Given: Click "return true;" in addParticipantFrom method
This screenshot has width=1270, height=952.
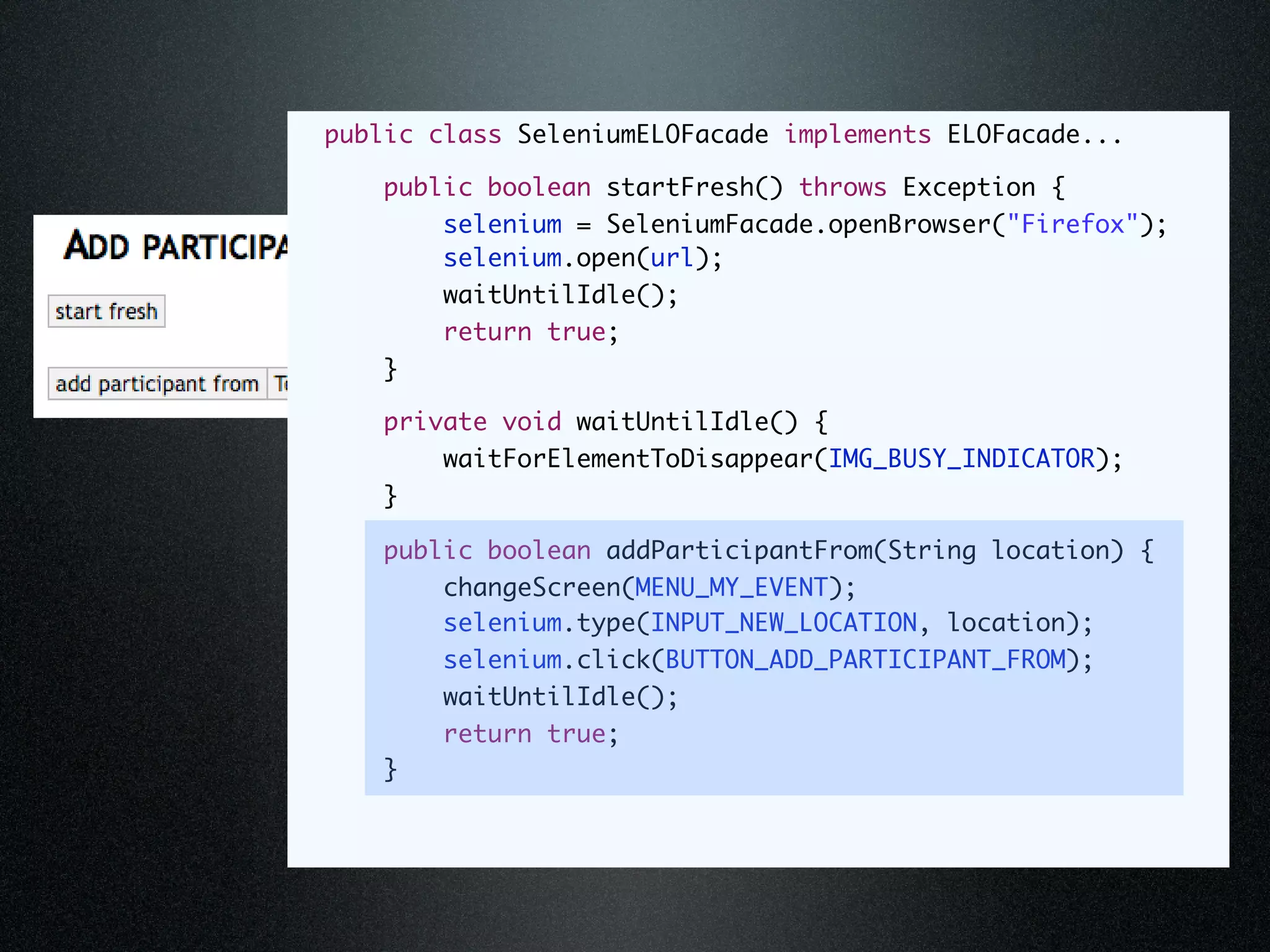Looking at the screenshot, I should click(531, 734).
